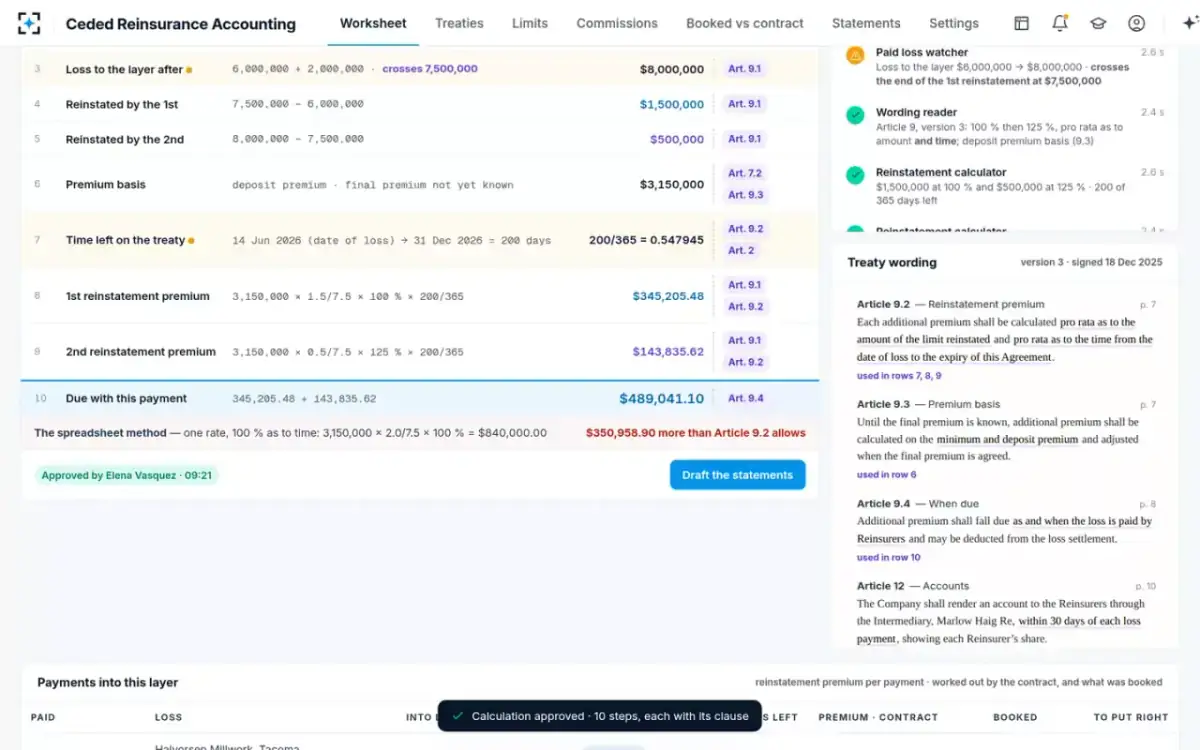This screenshot has width=1200, height=750.
Task: Click underlined 'minimum and deposit premium' phrase
Action: pyautogui.click(x=1008, y=439)
